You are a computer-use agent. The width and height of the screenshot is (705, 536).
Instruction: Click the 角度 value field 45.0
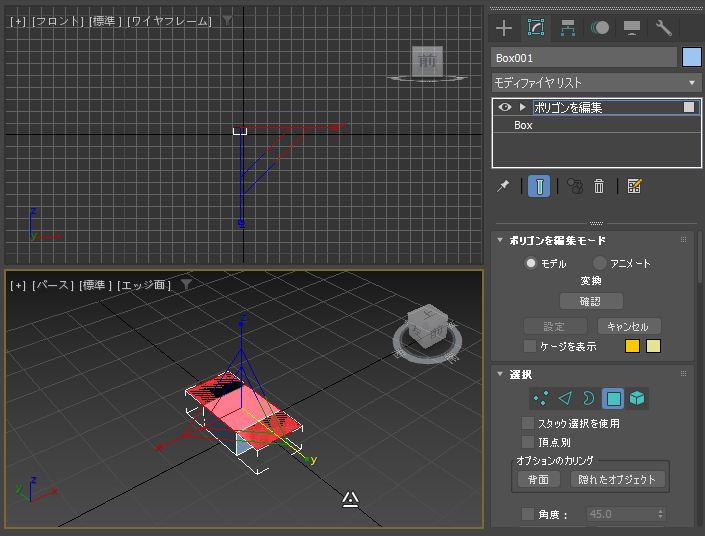click(621, 514)
